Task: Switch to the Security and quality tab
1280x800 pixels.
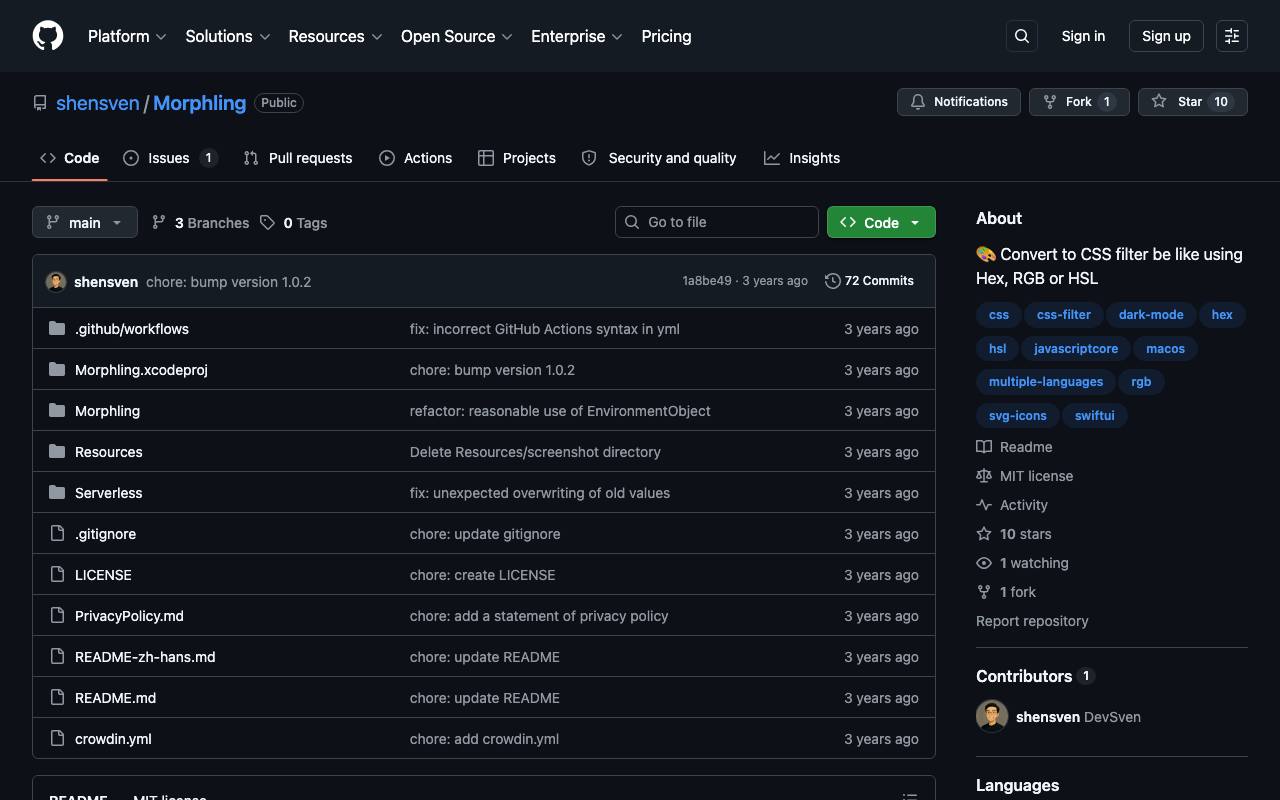Action: (658, 158)
